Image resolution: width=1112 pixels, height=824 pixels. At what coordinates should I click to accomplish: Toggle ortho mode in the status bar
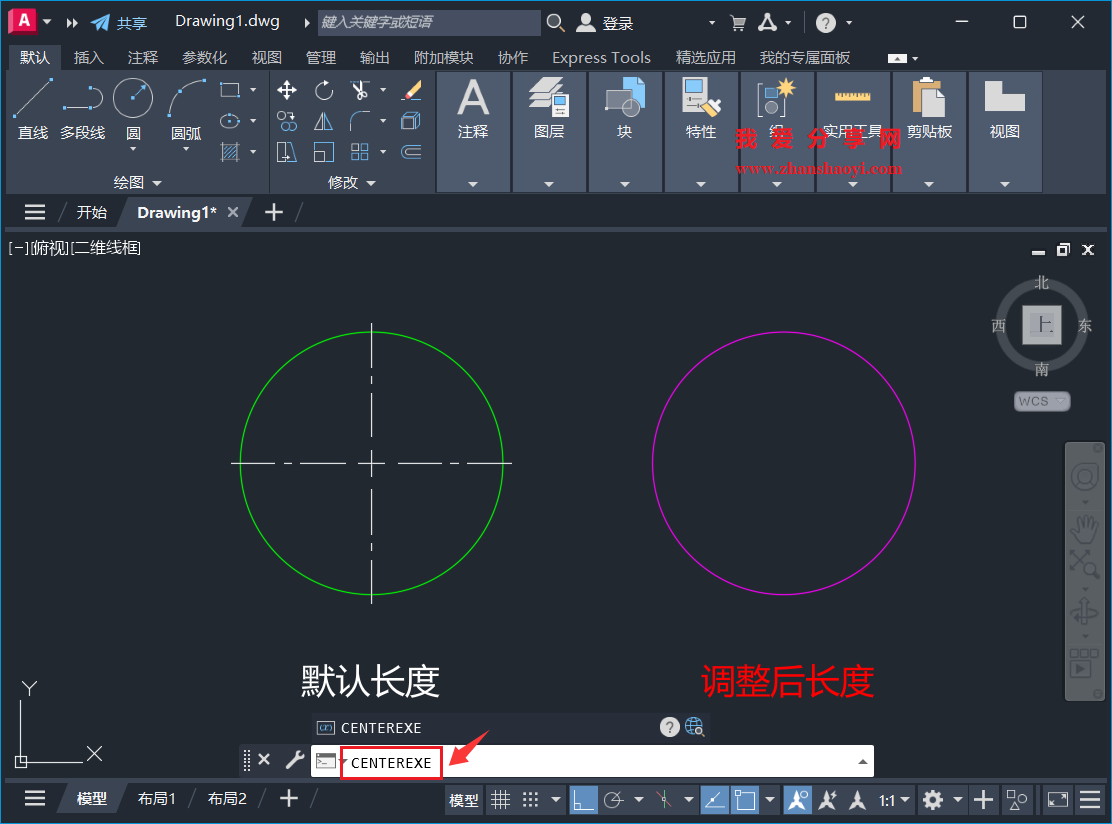582,799
